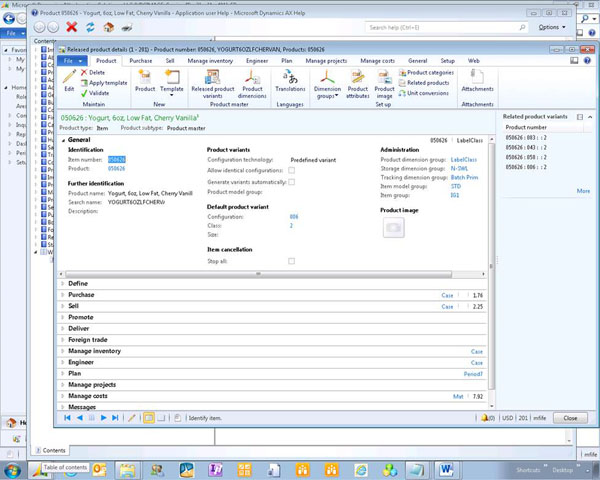The height and width of the screenshot is (480, 600).
Task: Switch to the Engineer ribbon tab
Action: [x=257, y=60]
